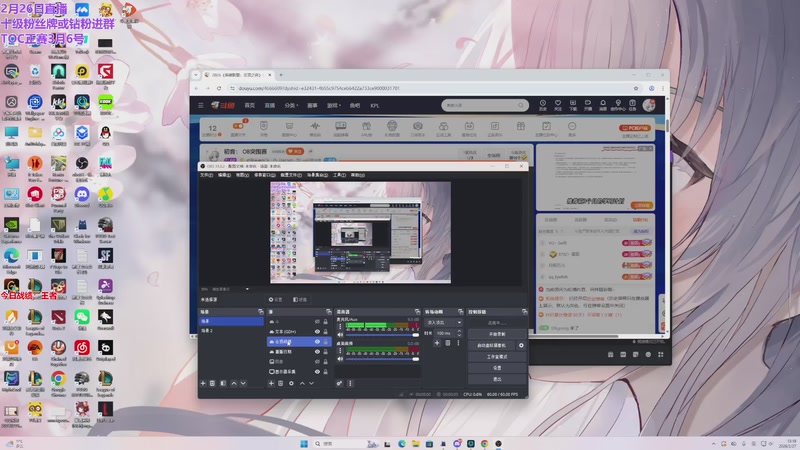Open source properties button above sources panel
This screenshot has height=450, width=800.
(275, 299)
